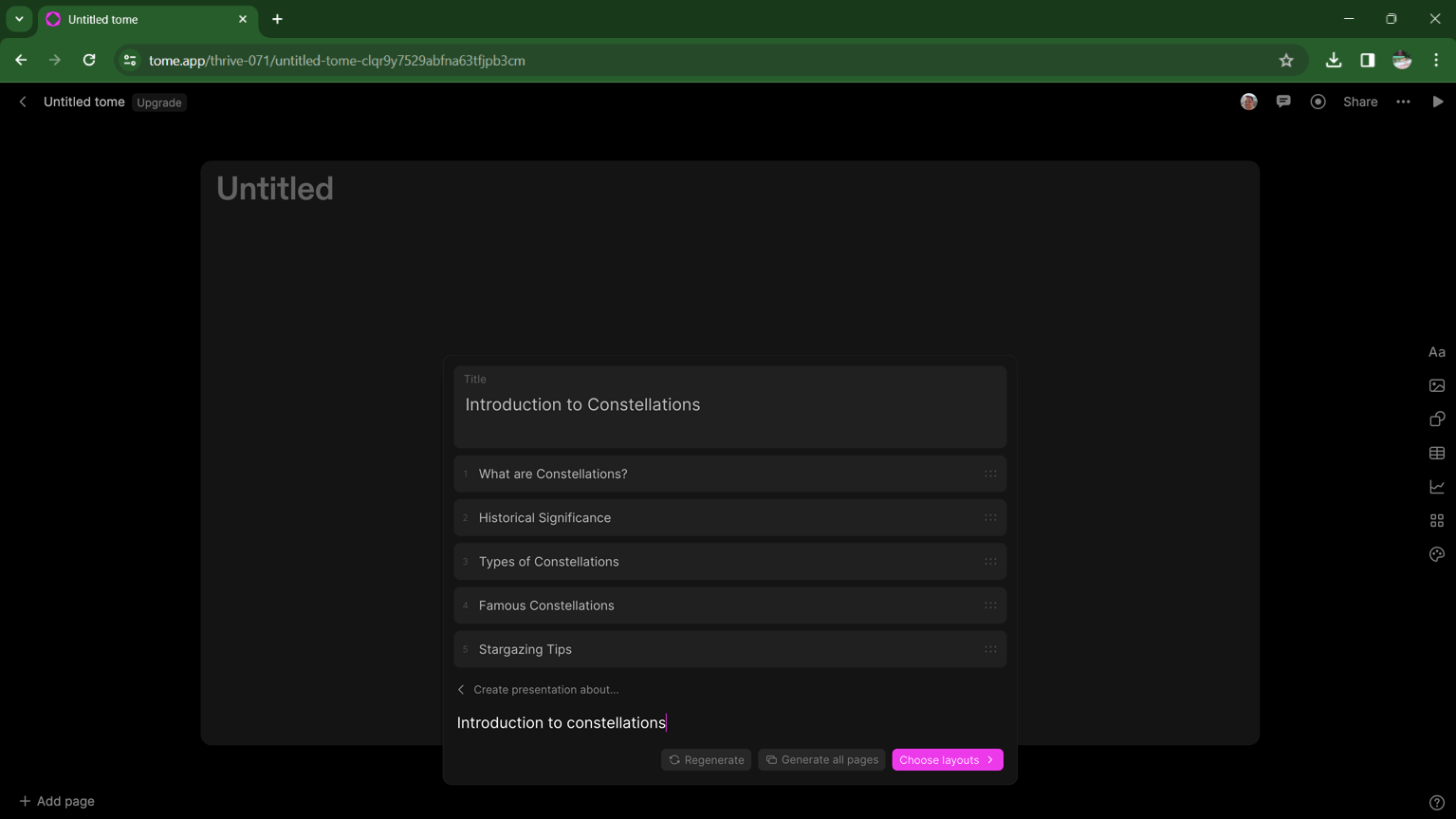
Task: Insert a table from the right sidebar
Action: pyautogui.click(x=1436, y=454)
